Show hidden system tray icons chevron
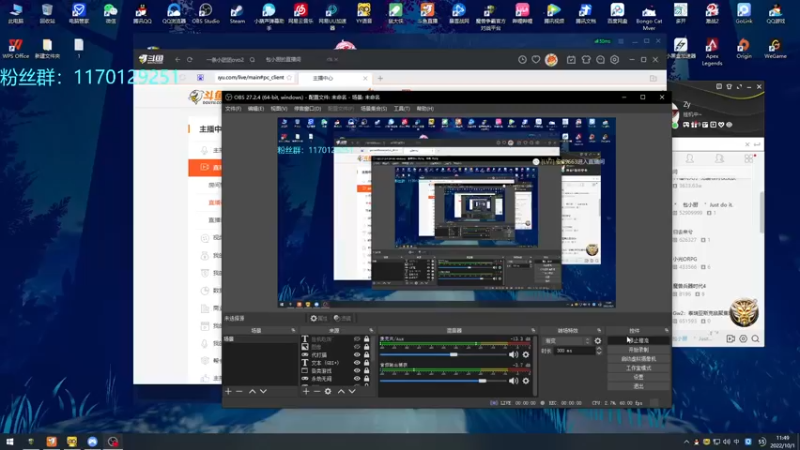The width and height of the screenshot is (800, 450). pyautogui.click(x=686, y=442)
